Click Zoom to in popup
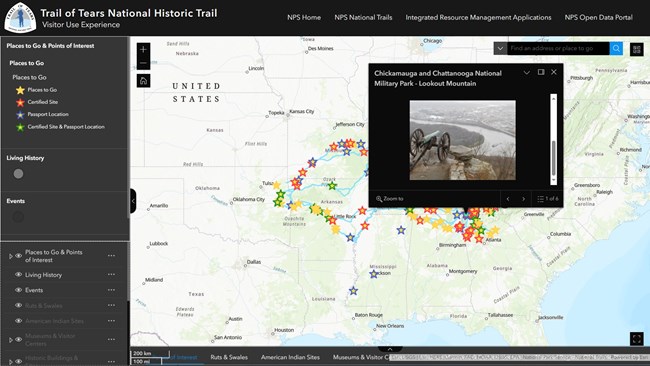Image resolution: width=650 pixels, height=366 pixels. [x=389, y=199]
